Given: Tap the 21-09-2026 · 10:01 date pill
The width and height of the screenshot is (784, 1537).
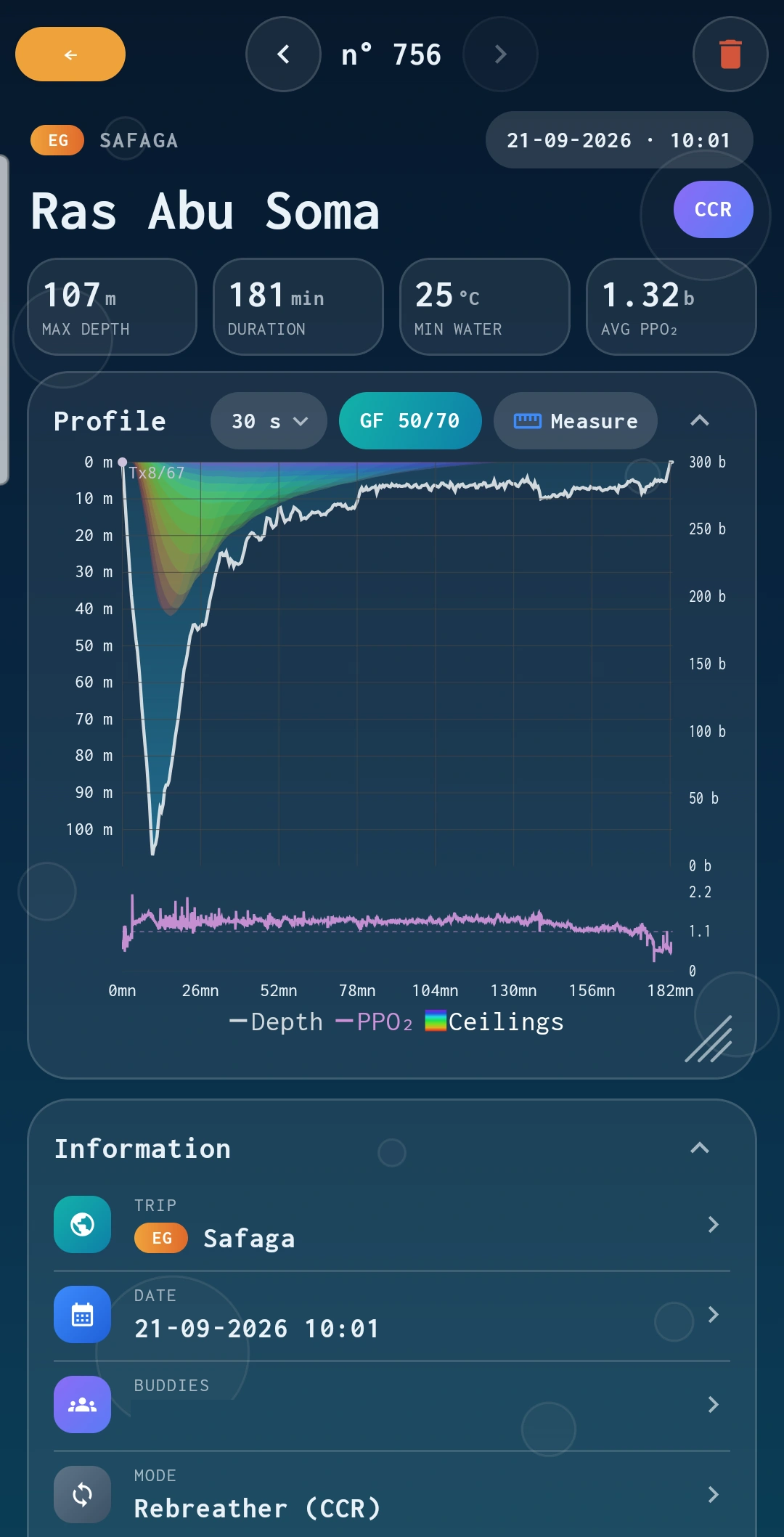Looking at the screenshot, I should tap(619, 140).
